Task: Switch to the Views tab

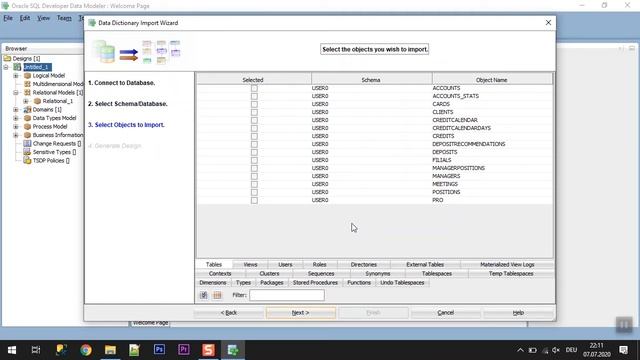Action: (250, 264)
